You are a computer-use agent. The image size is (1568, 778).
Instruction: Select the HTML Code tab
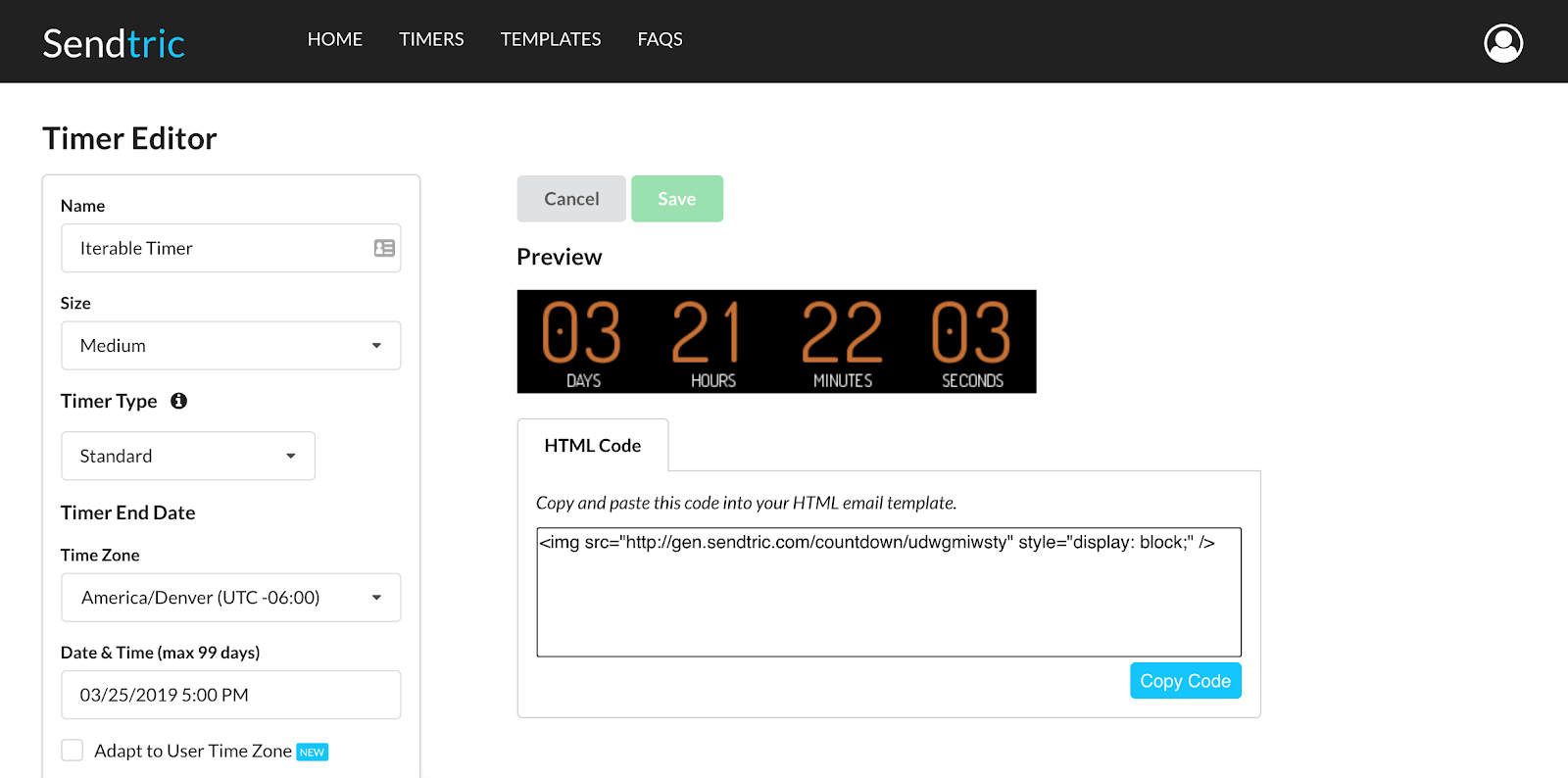click(x=593, y=446)
